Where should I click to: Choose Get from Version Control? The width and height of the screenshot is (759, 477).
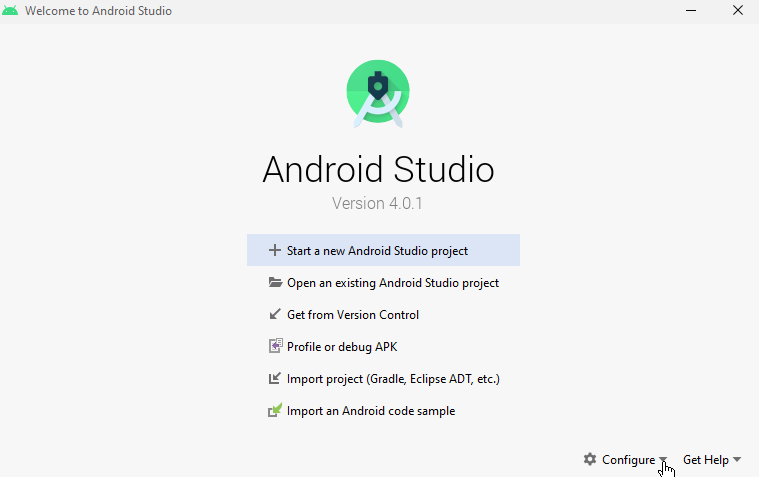(383, 314)
